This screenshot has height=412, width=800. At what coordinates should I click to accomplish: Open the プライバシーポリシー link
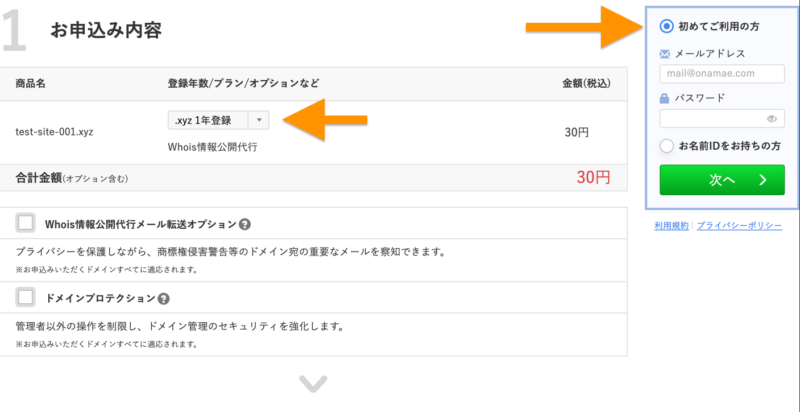click(739, 225)
